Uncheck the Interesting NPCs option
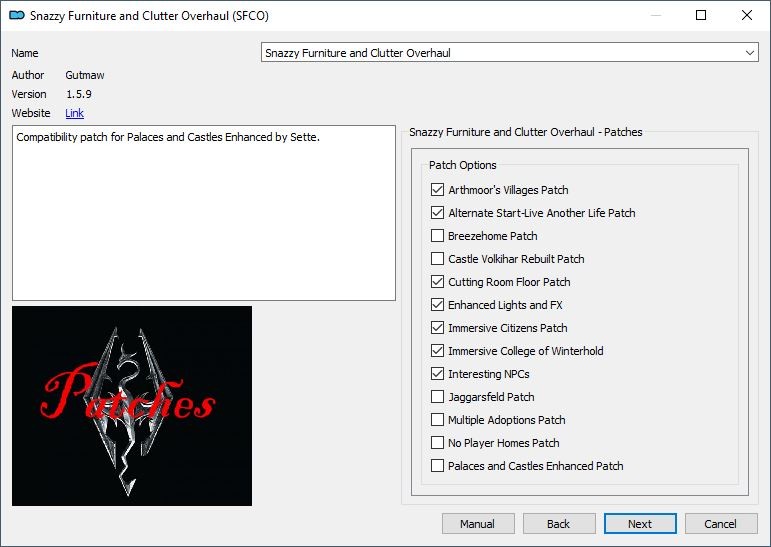Viewport: 771px width, 547px height. [437, 374]
